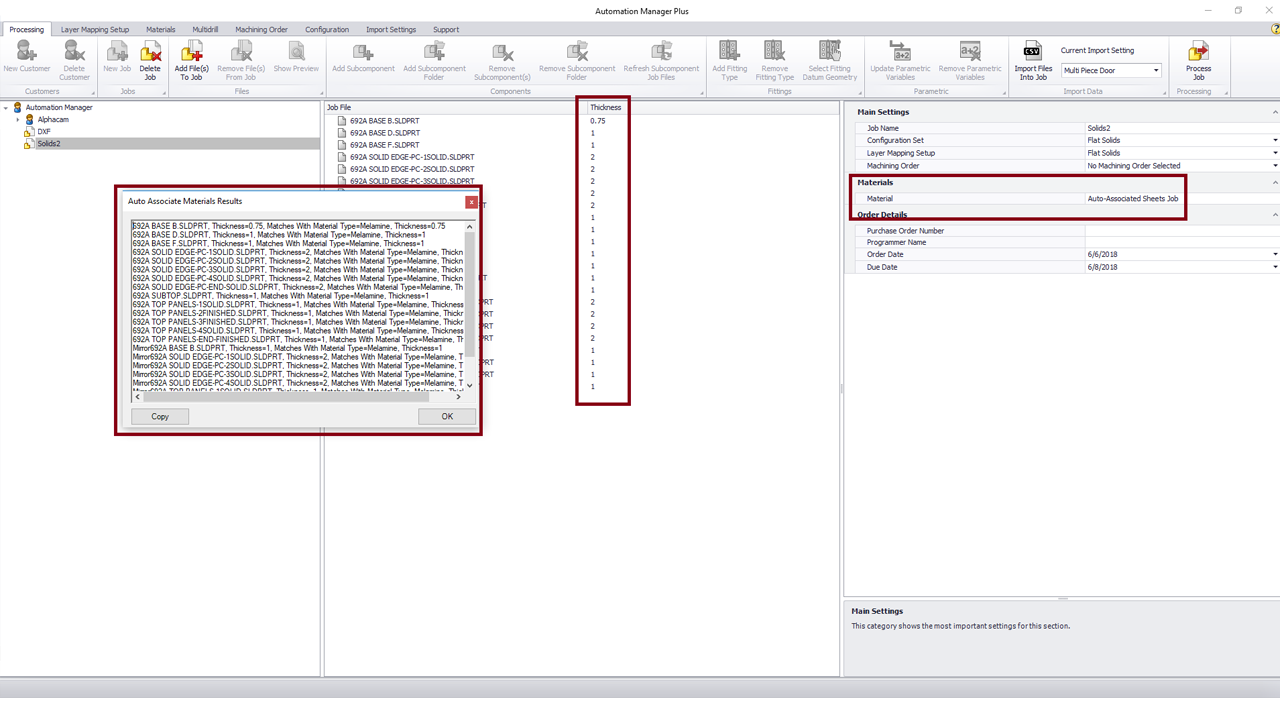Open the Layer Mapping Setup property dropdown
Screen dimensions: 1280x720
click(x=1275, y=153)
